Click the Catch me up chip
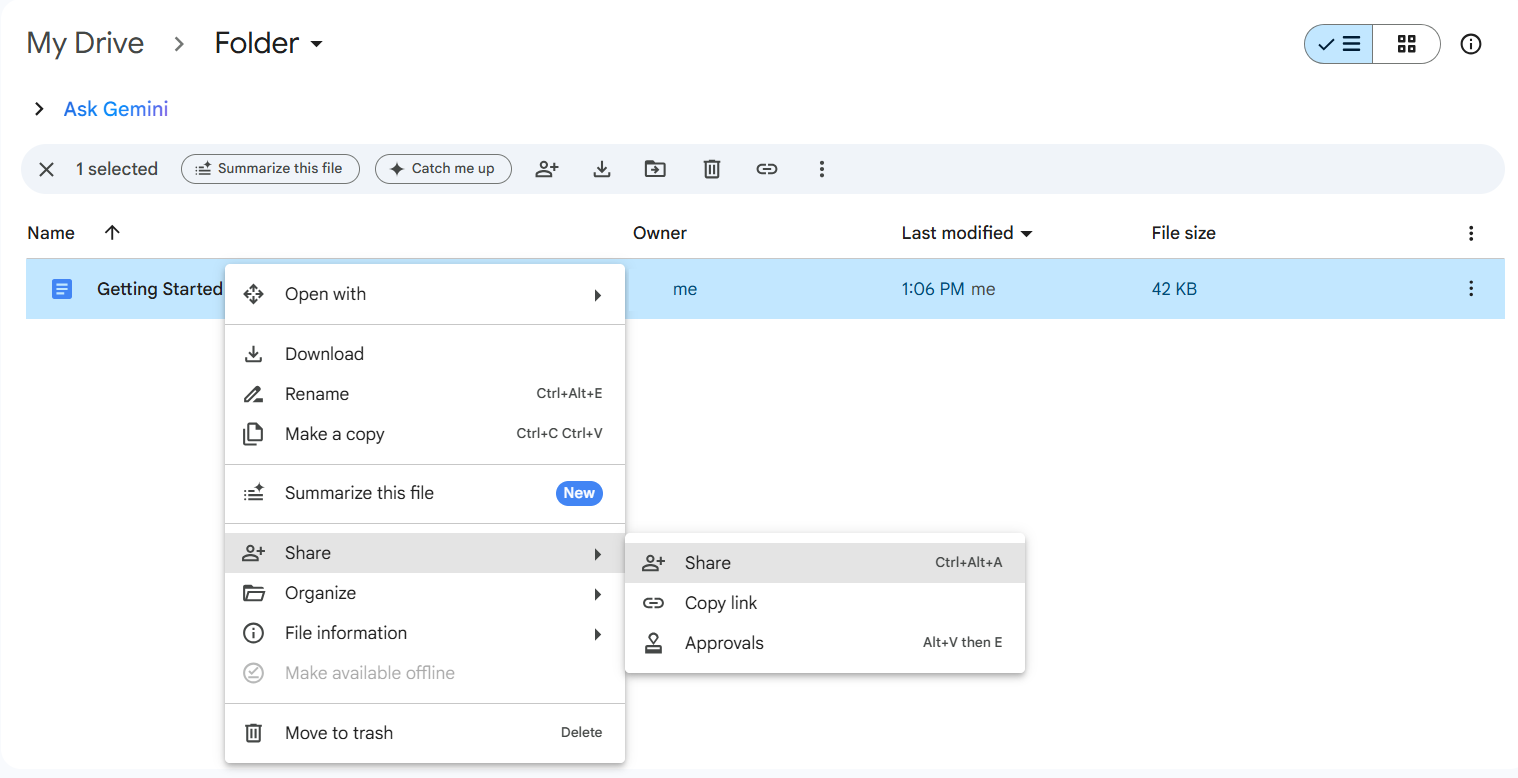The height and width of the screenshot is (778, 1518). coord(443,169)
